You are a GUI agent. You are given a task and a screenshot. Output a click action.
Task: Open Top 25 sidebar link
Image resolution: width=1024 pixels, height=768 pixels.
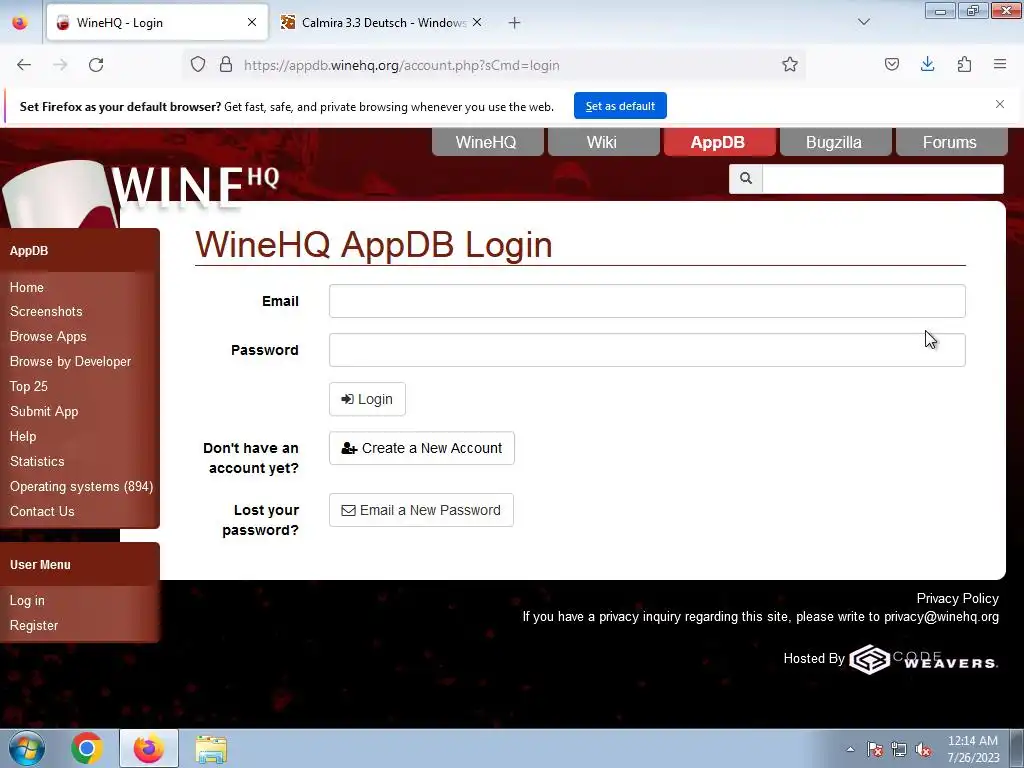point(29,386)
